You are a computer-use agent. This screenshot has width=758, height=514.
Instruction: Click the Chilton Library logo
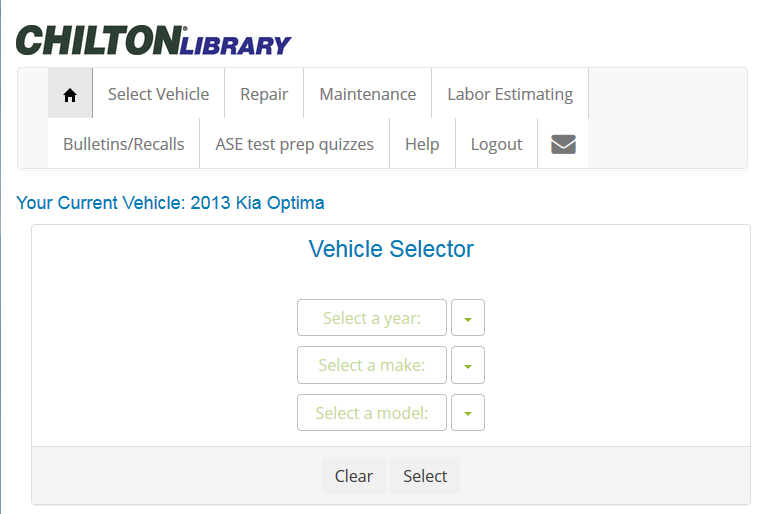[153, 40]
